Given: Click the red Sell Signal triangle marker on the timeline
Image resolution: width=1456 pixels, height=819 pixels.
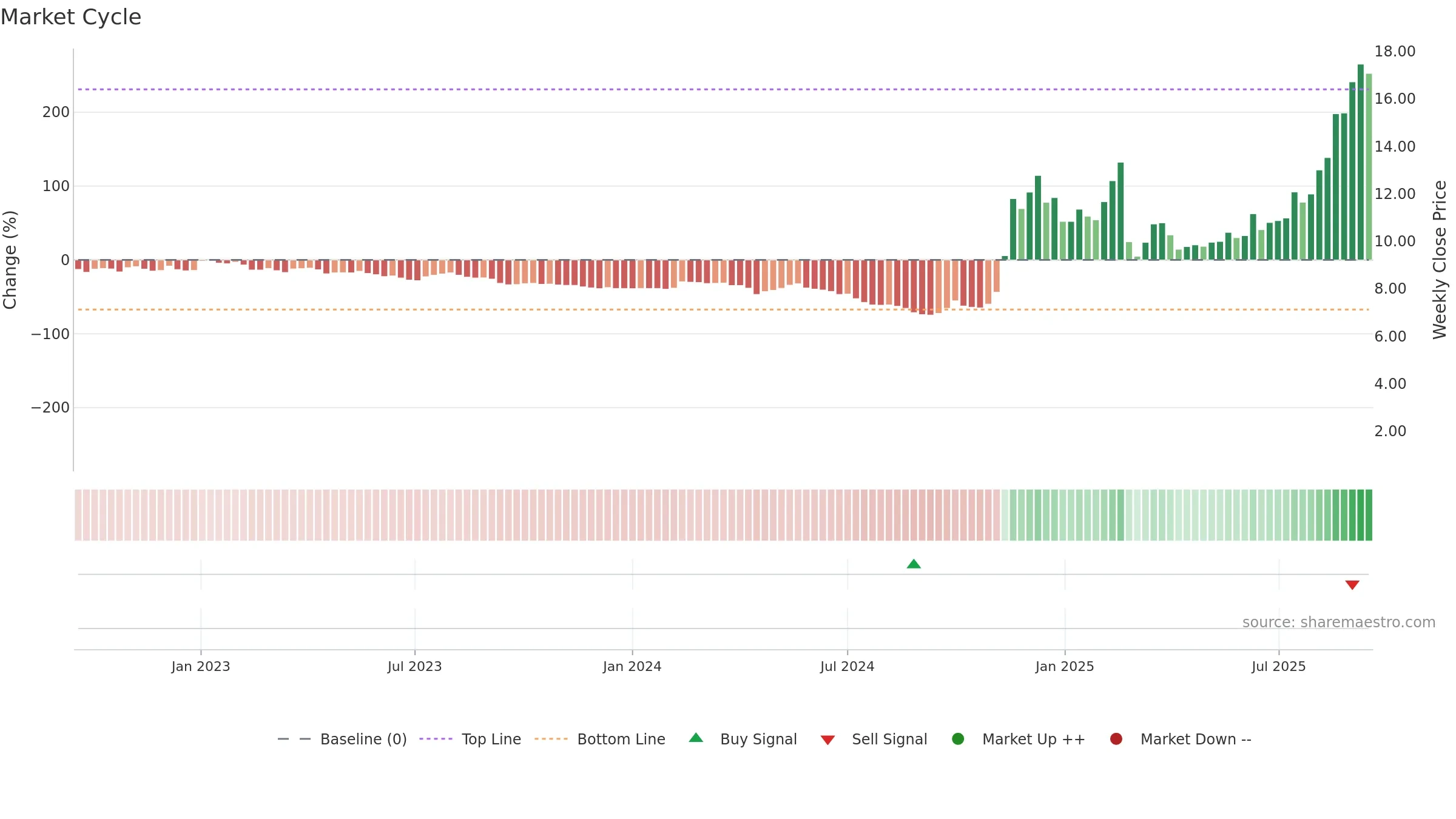Looking at the screenshot, I should (1352, 585).
